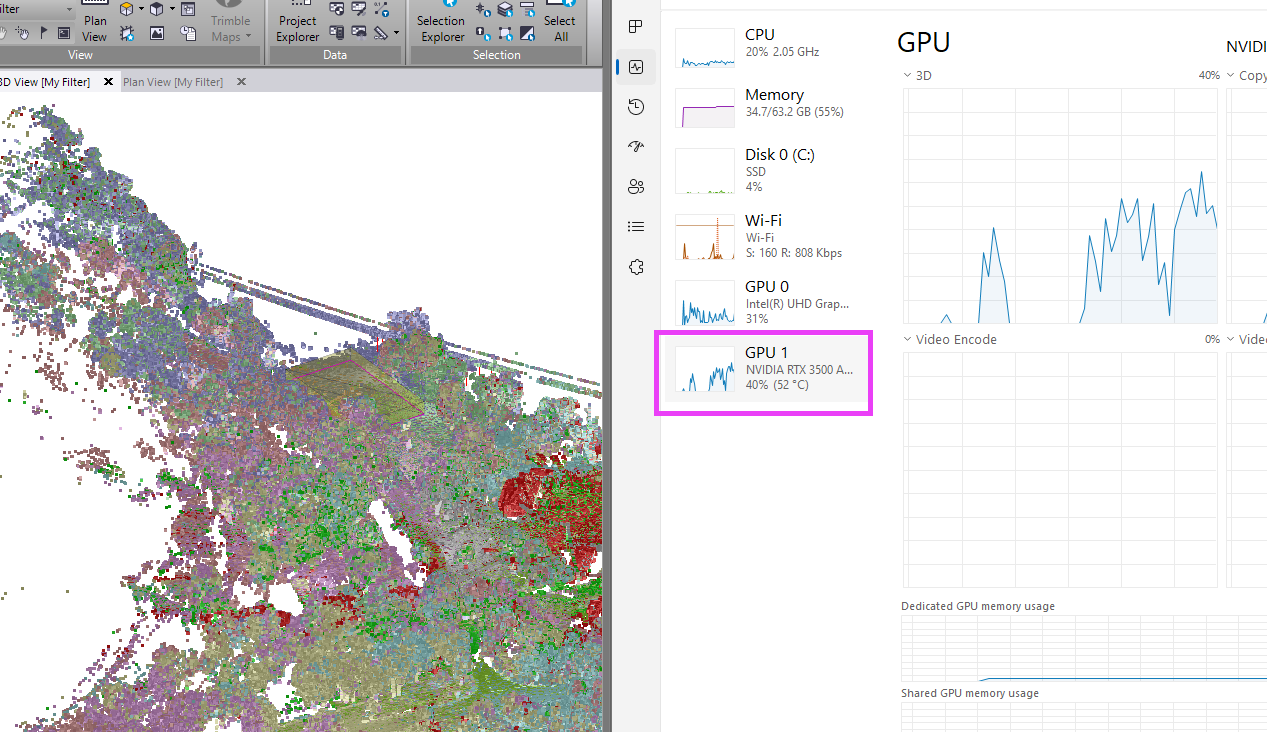The image size is (1267, 732).
Task: Open the Startup apps page icon
Action: pos(636,147)
